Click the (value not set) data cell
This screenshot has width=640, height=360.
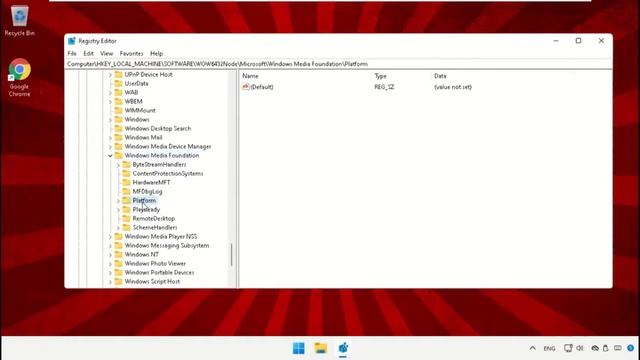(453, 87)
